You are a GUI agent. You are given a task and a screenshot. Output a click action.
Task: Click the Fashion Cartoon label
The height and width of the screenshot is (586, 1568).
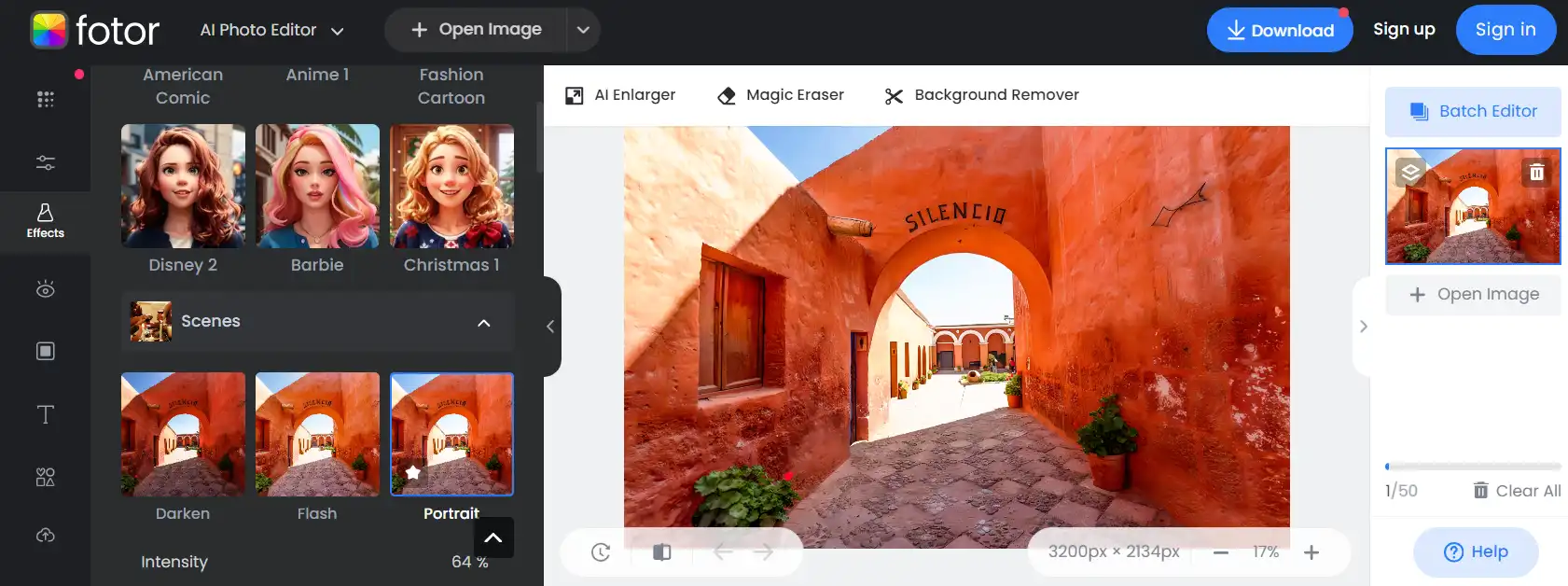(x=451, y=86)
